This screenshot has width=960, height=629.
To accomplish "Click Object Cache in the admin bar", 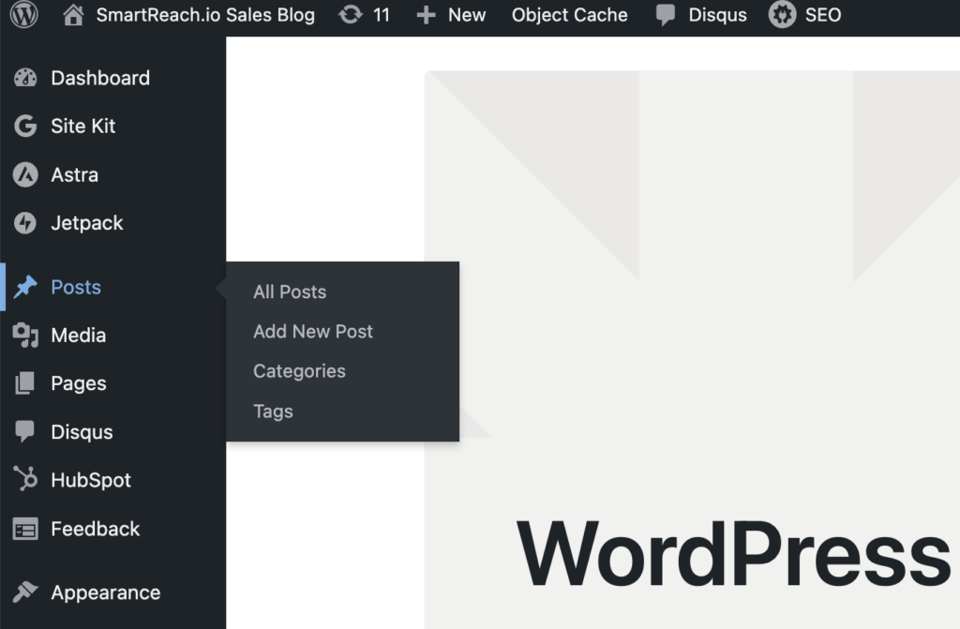I will click(x=569, y=15).
